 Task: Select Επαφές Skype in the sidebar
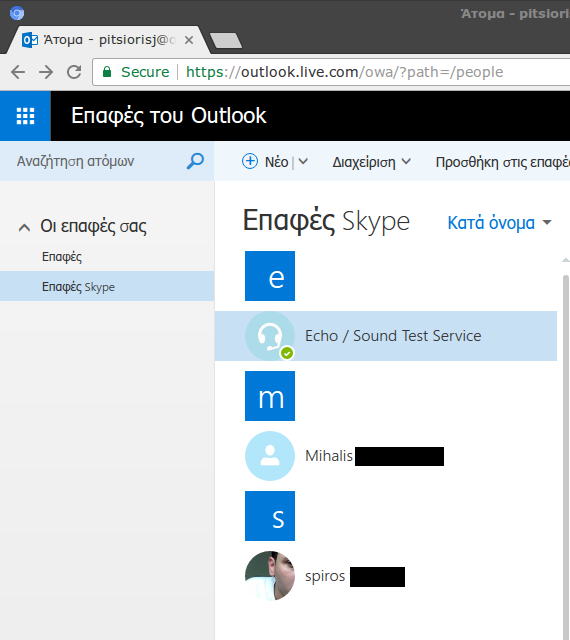[x=107, y=286]
